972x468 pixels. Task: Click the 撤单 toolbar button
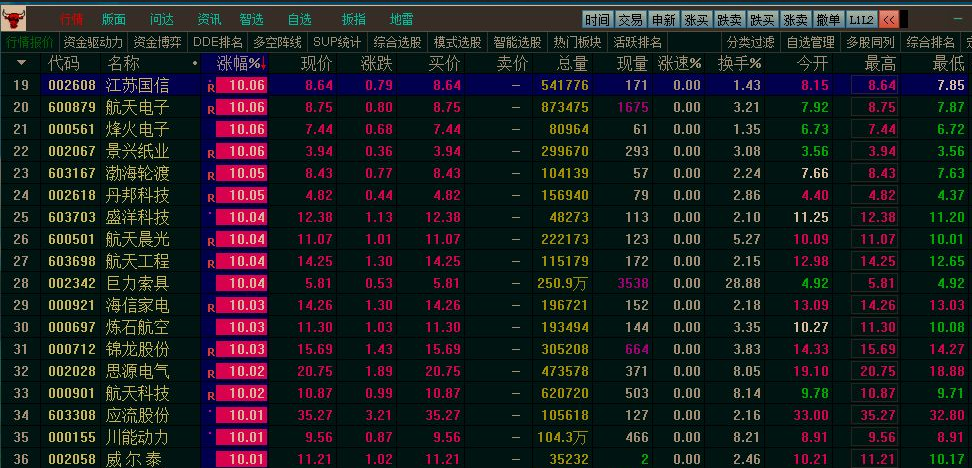pos(828,20)
